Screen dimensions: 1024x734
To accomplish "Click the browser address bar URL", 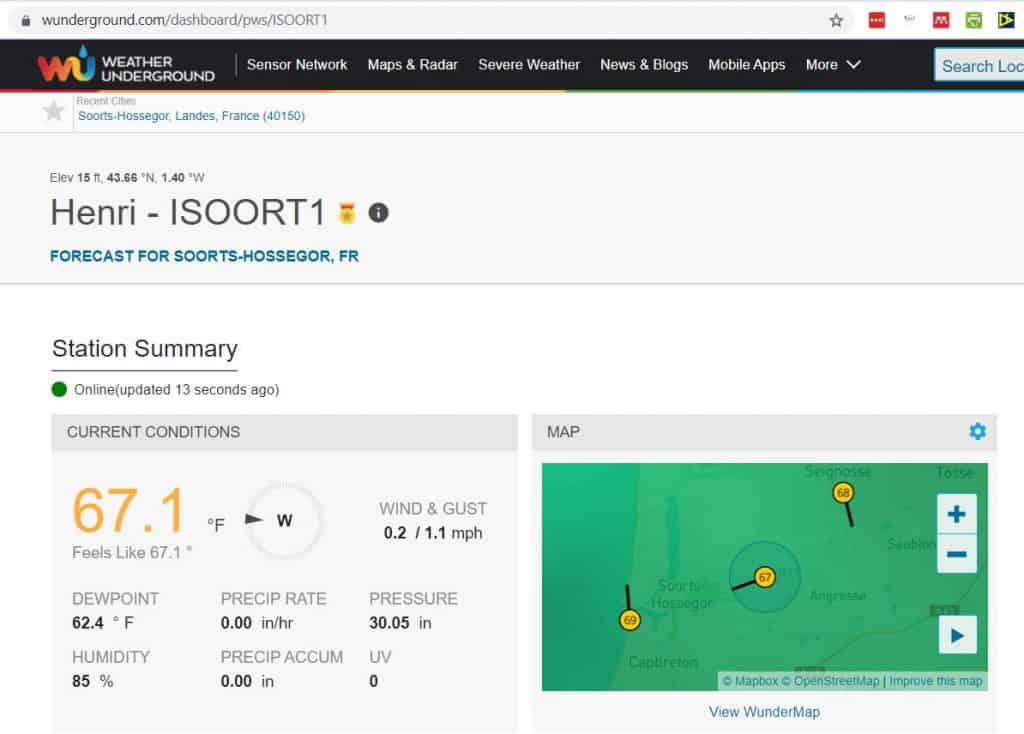I will click(x=185, y=20).
